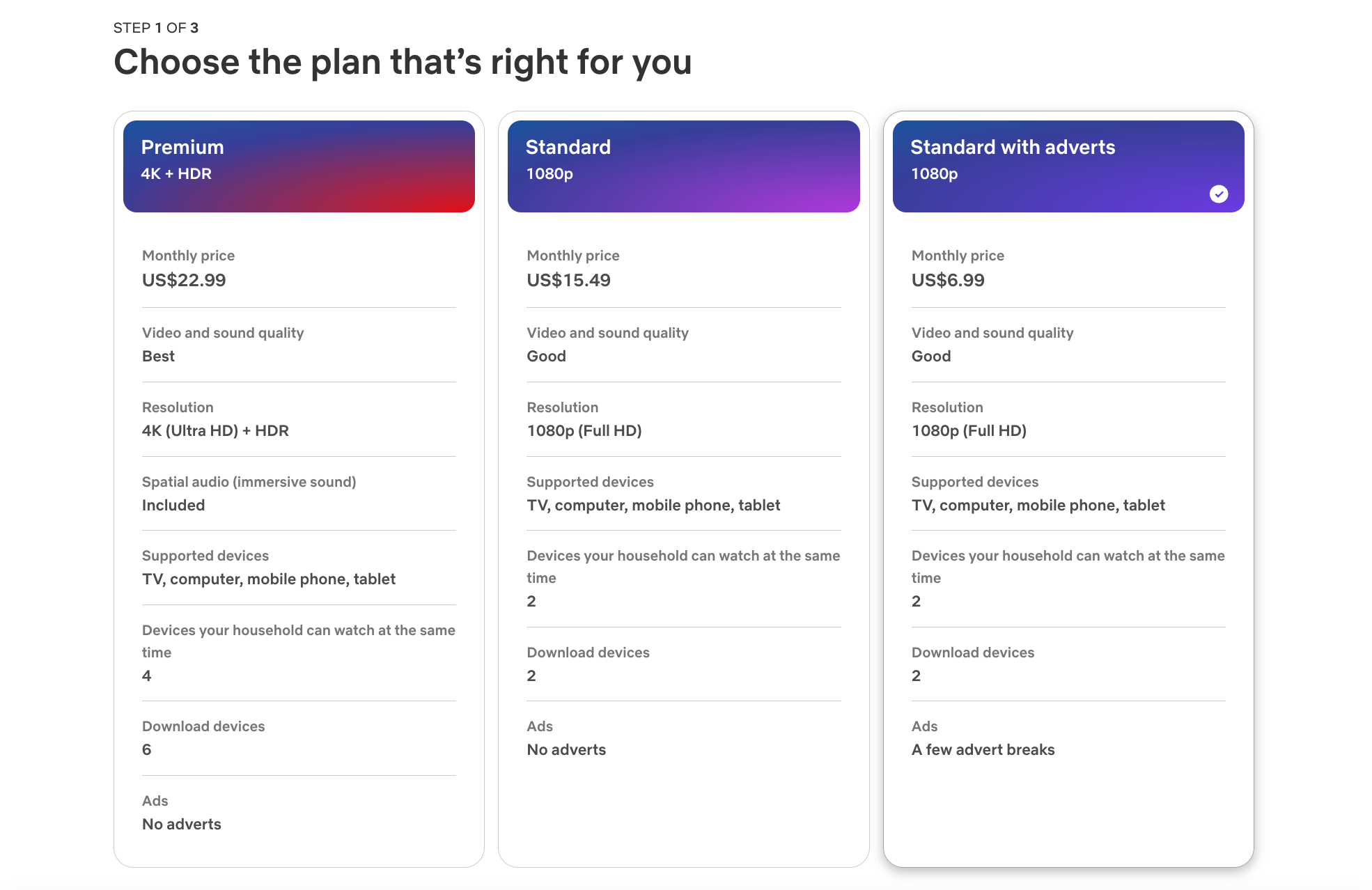Click the US$6.99 monthly price
The width and height of the screenshot is (1372, 890).
pos(947,280)
